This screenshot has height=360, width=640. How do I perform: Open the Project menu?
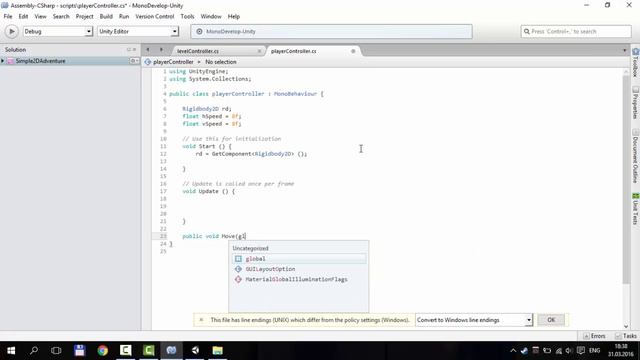tap(84, 16)
